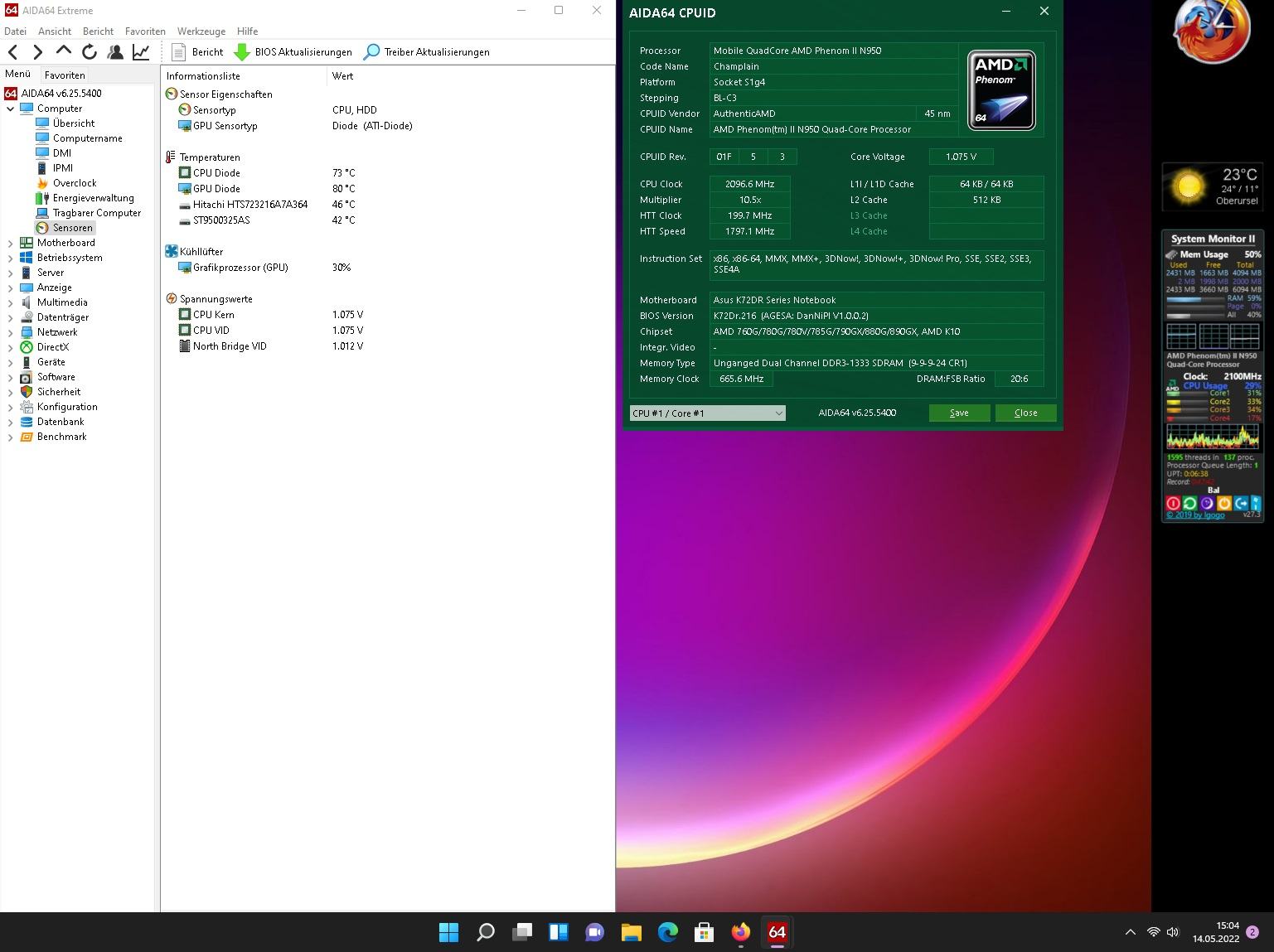This screenshot has width=1274, height=952.
Task: Select Computername in the tree
Action: point(87,138)
